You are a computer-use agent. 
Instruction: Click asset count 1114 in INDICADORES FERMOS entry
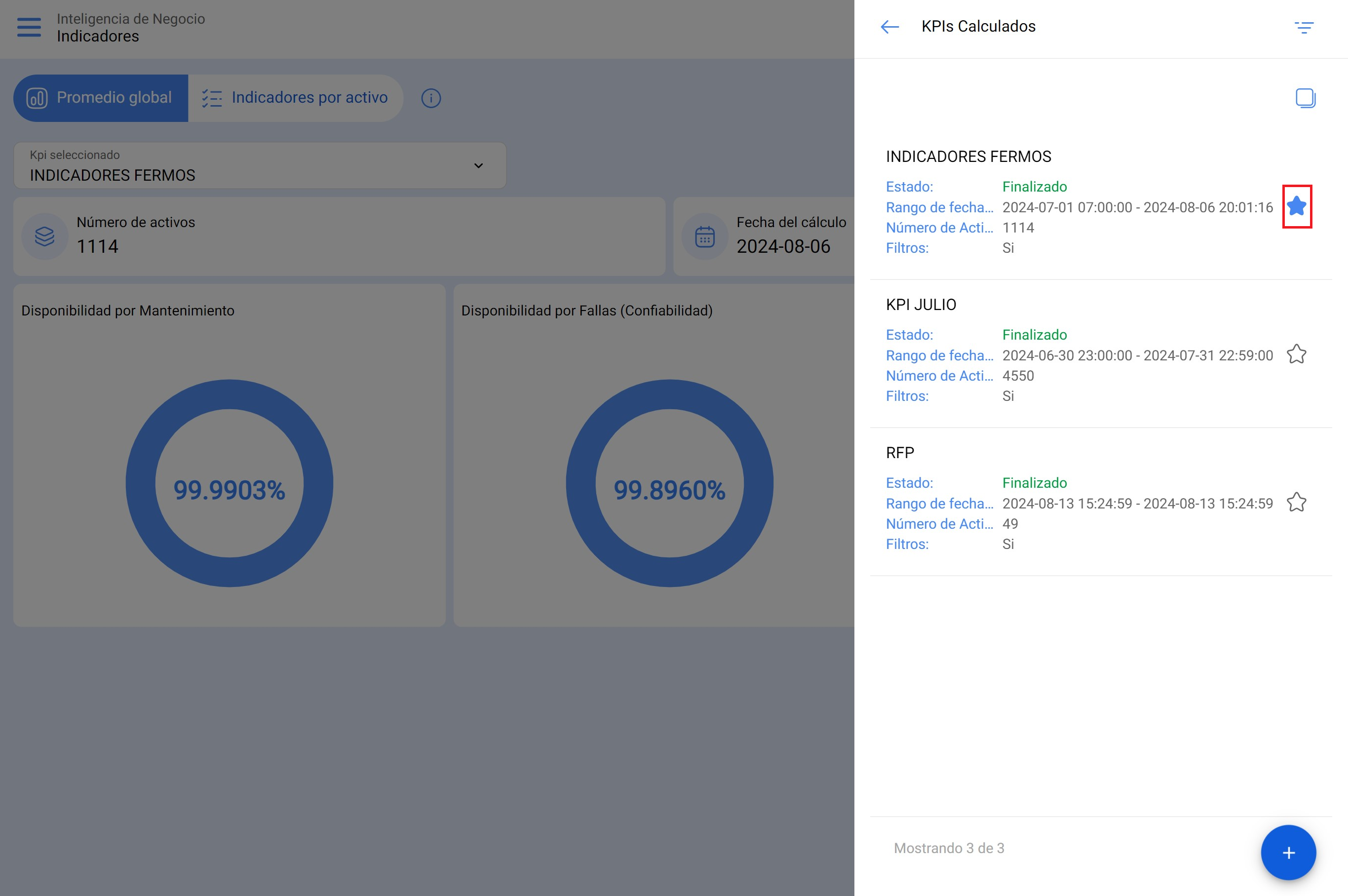[x=1018, y=228]
